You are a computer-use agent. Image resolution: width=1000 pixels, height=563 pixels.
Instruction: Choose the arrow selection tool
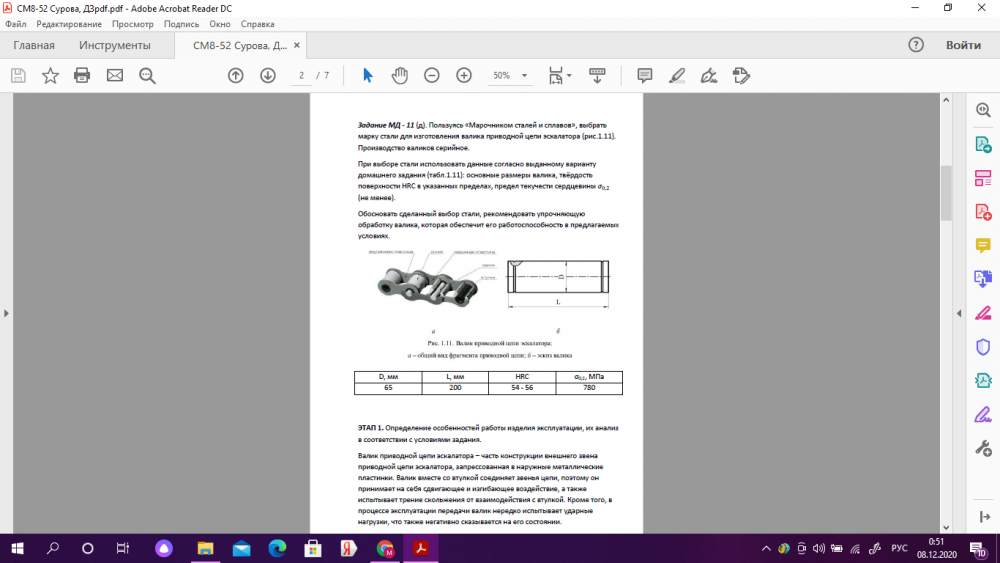(367, 75)
